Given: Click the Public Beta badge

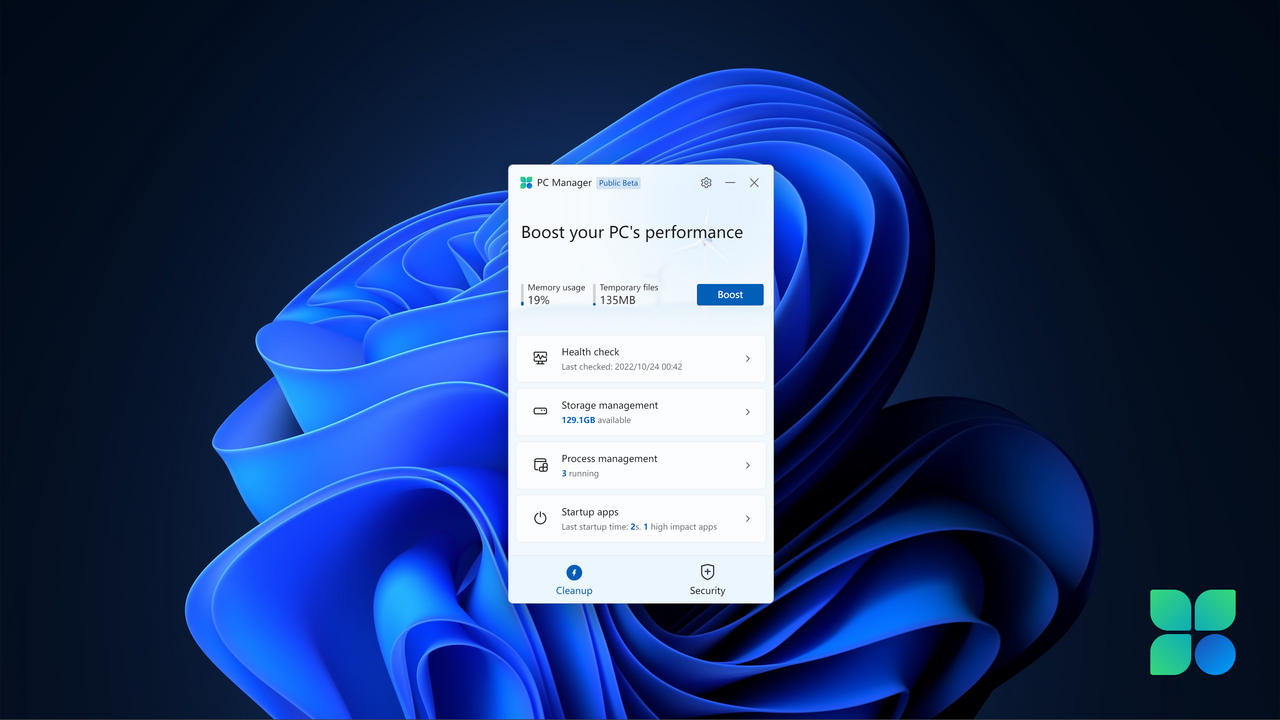Looking at the screenshot, I should pyautogui.click(x=618, y=183).
